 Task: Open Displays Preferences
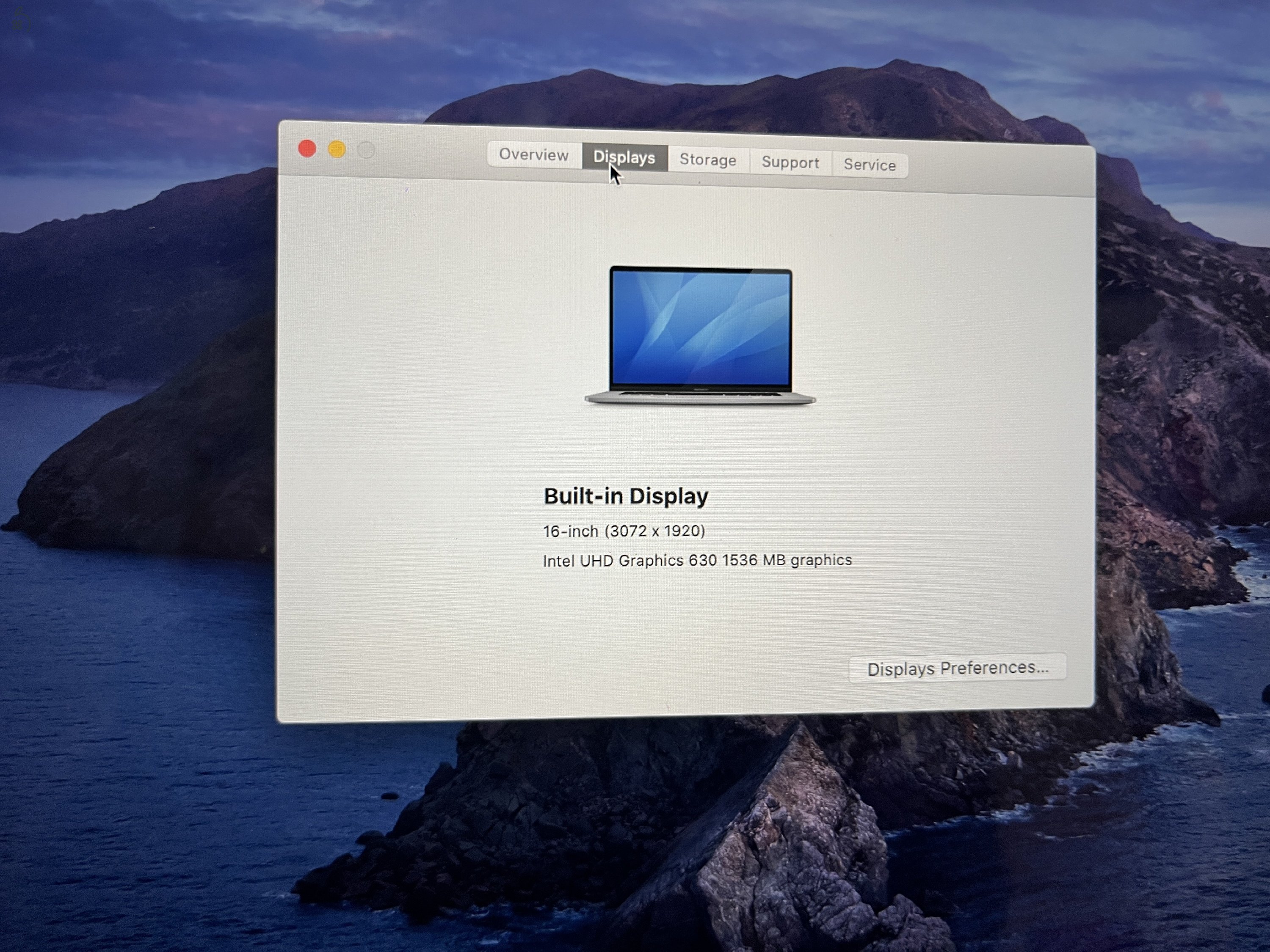coord(958,669)
